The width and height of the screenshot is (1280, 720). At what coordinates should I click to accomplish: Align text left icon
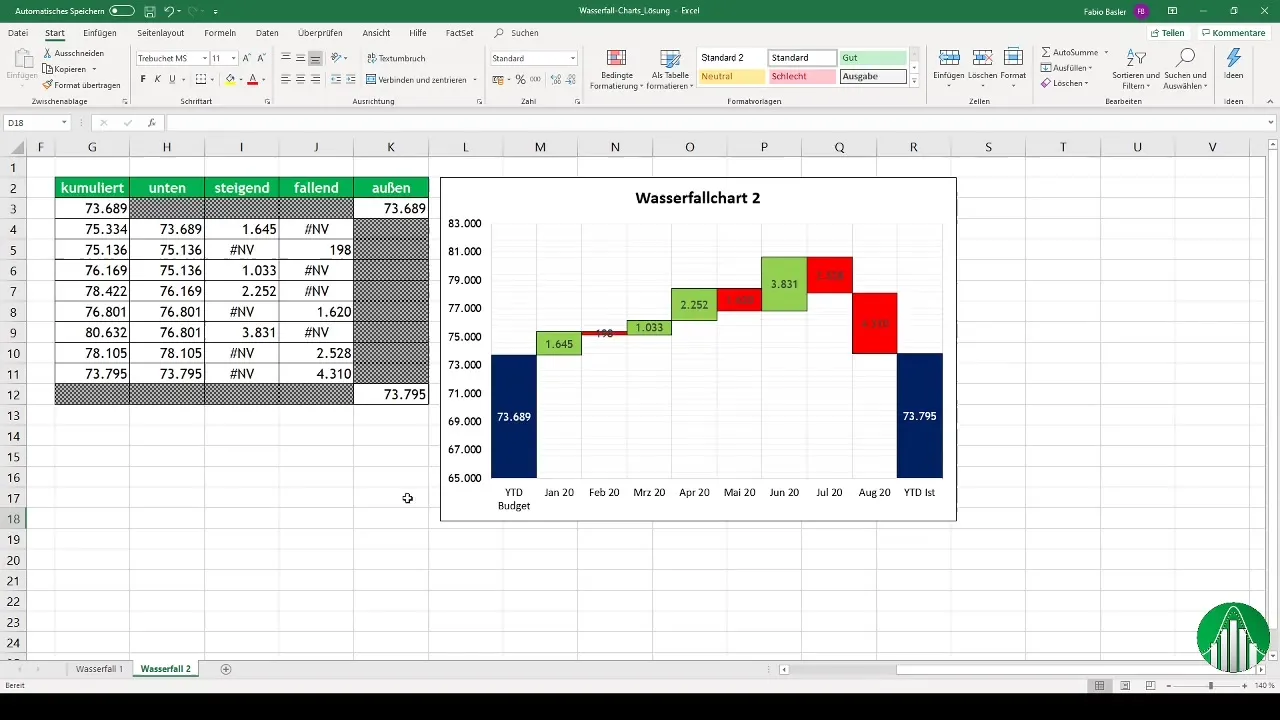click(x=286, y=79)
